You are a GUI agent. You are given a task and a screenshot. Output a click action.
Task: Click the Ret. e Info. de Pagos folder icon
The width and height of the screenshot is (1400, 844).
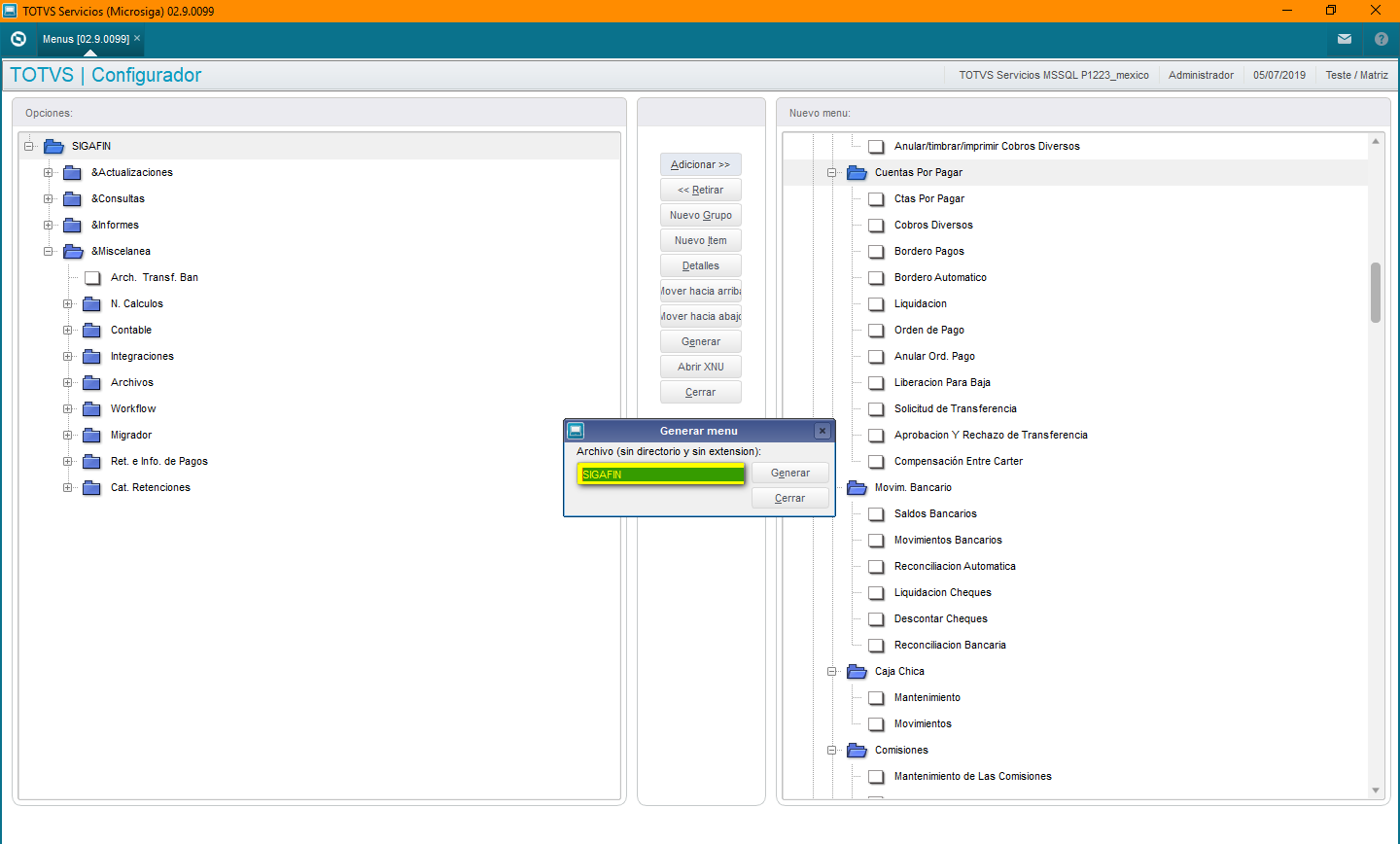click(x=92, y=461)
